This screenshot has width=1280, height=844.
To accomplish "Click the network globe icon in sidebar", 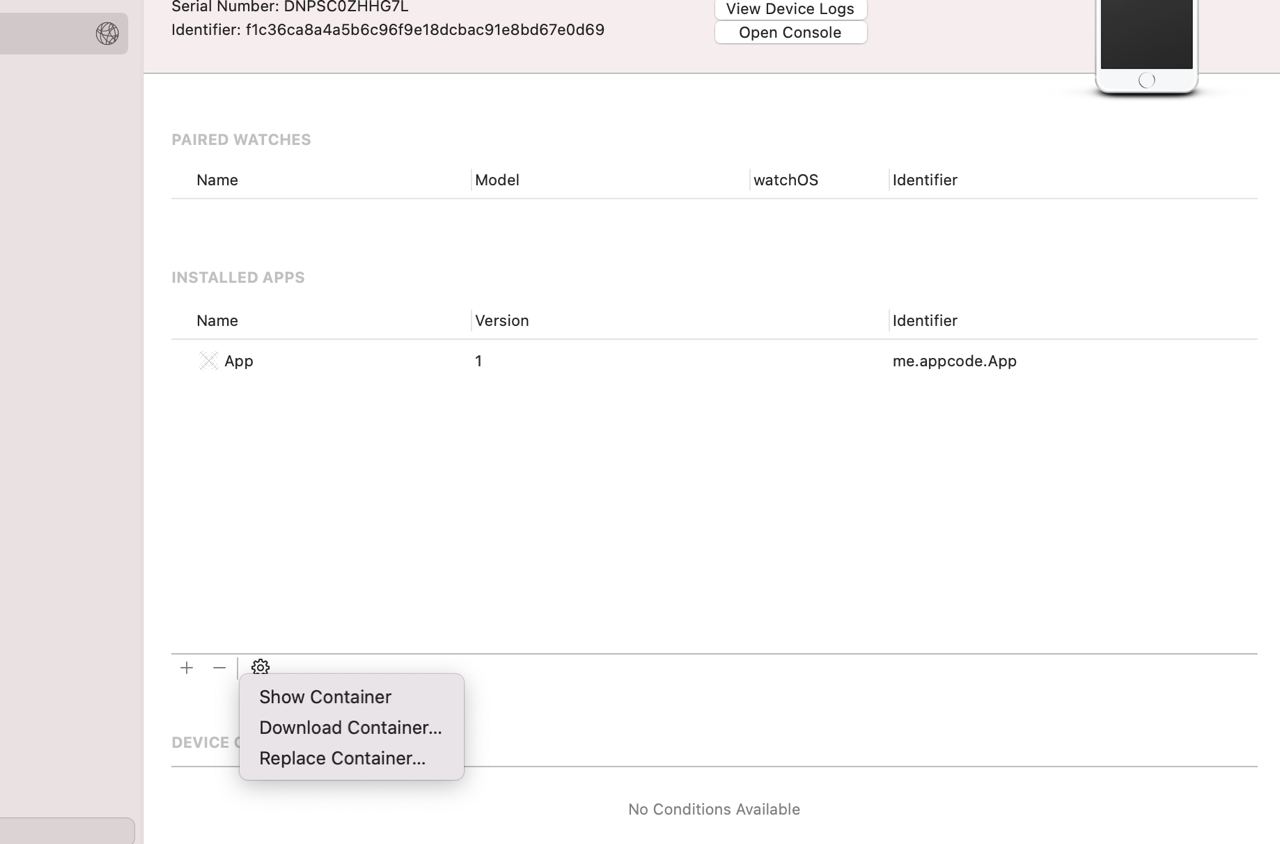I will 107,33.
